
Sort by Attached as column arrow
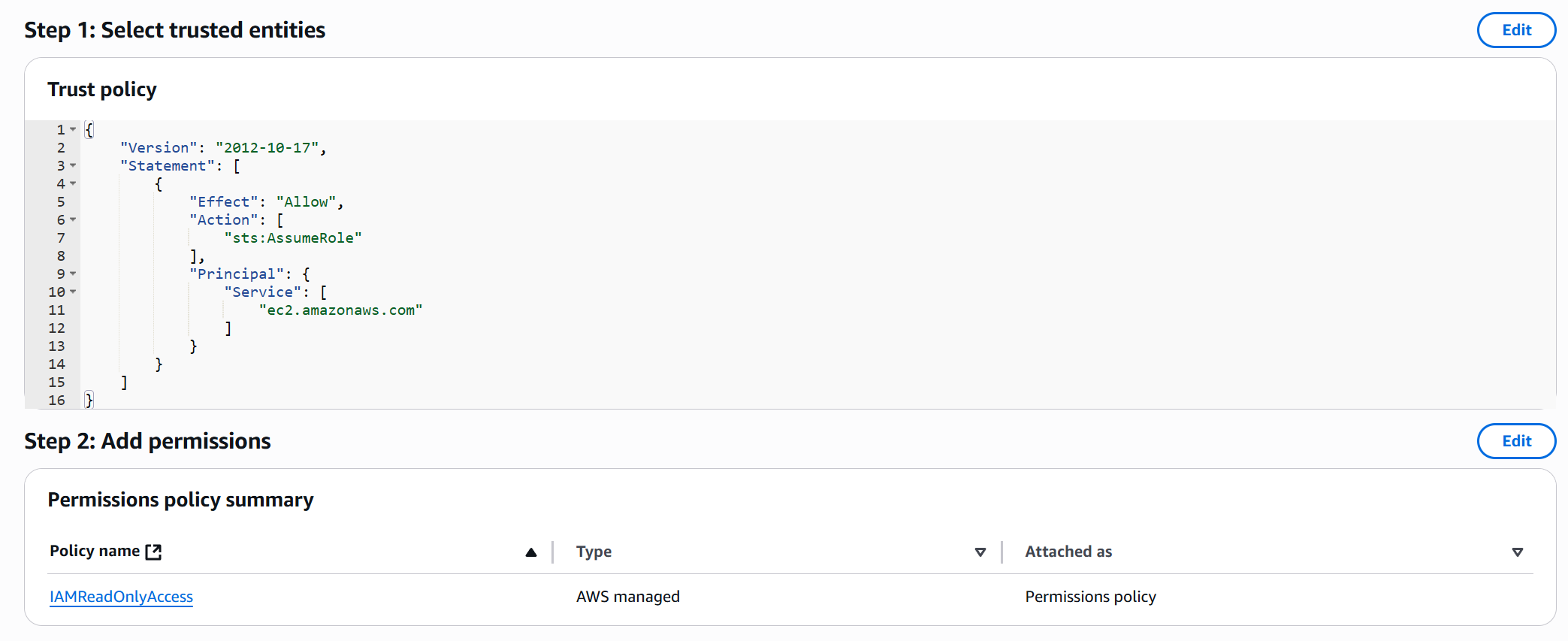pyautogui.click(x=1517, y=552)
